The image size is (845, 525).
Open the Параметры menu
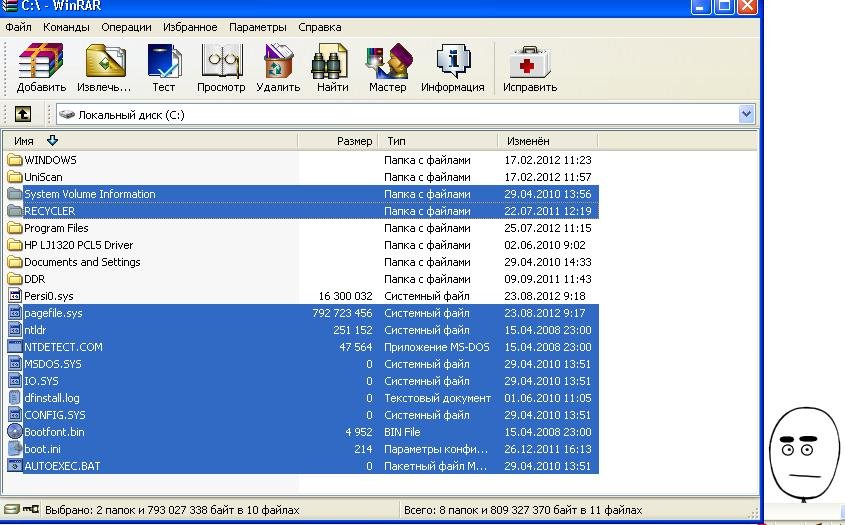pyautogui.click(x=258, y=27)
